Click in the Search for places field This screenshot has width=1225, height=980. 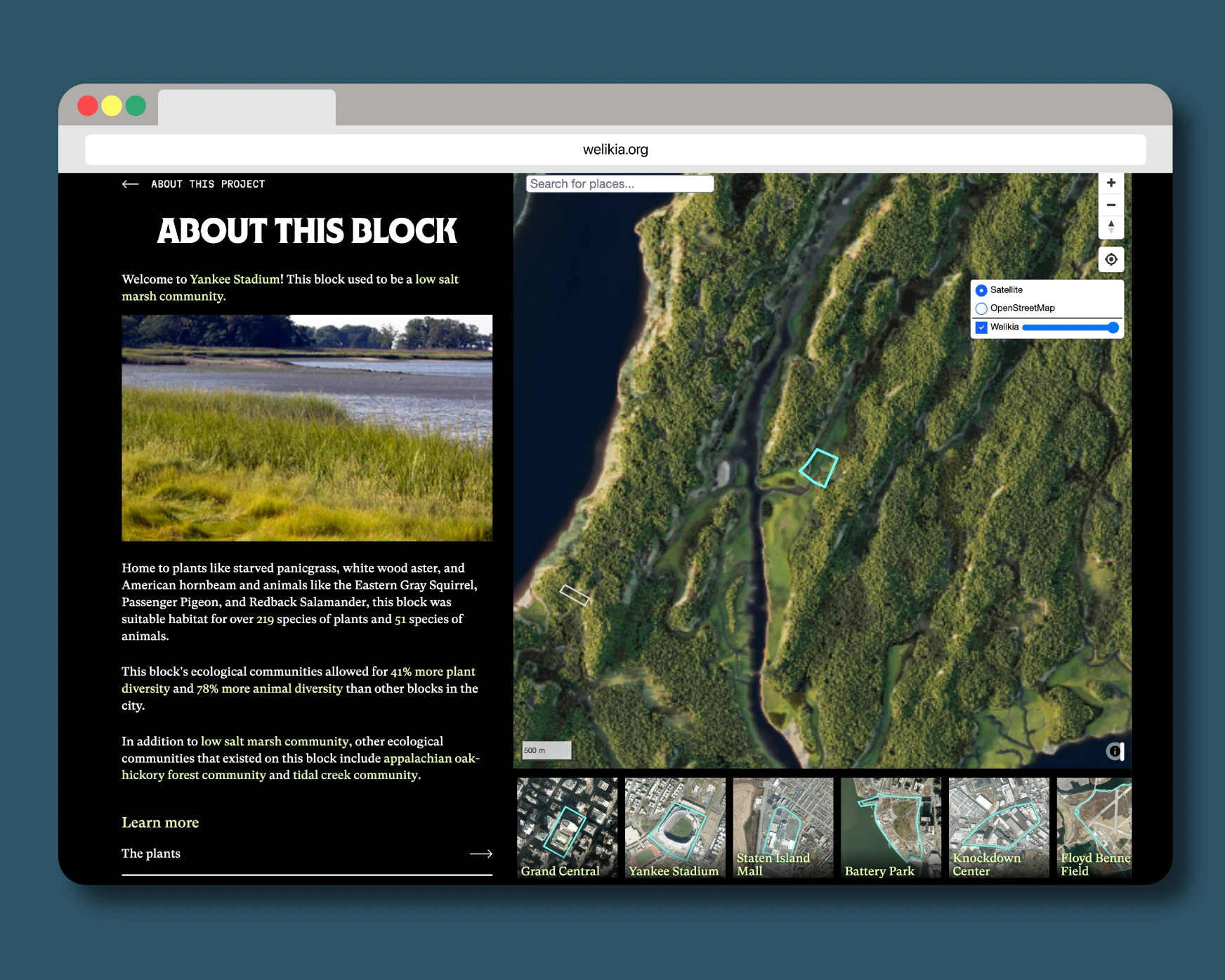coord(619,184)
